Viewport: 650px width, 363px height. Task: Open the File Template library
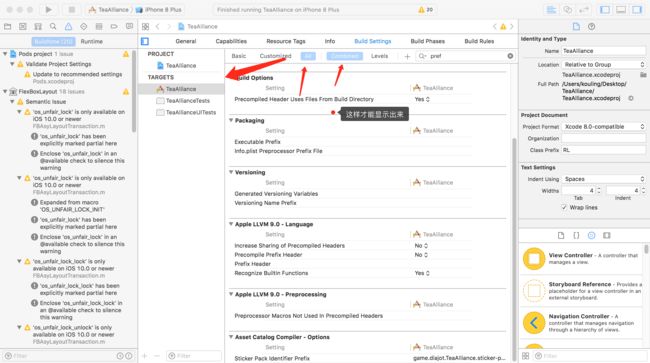(561, 235)
